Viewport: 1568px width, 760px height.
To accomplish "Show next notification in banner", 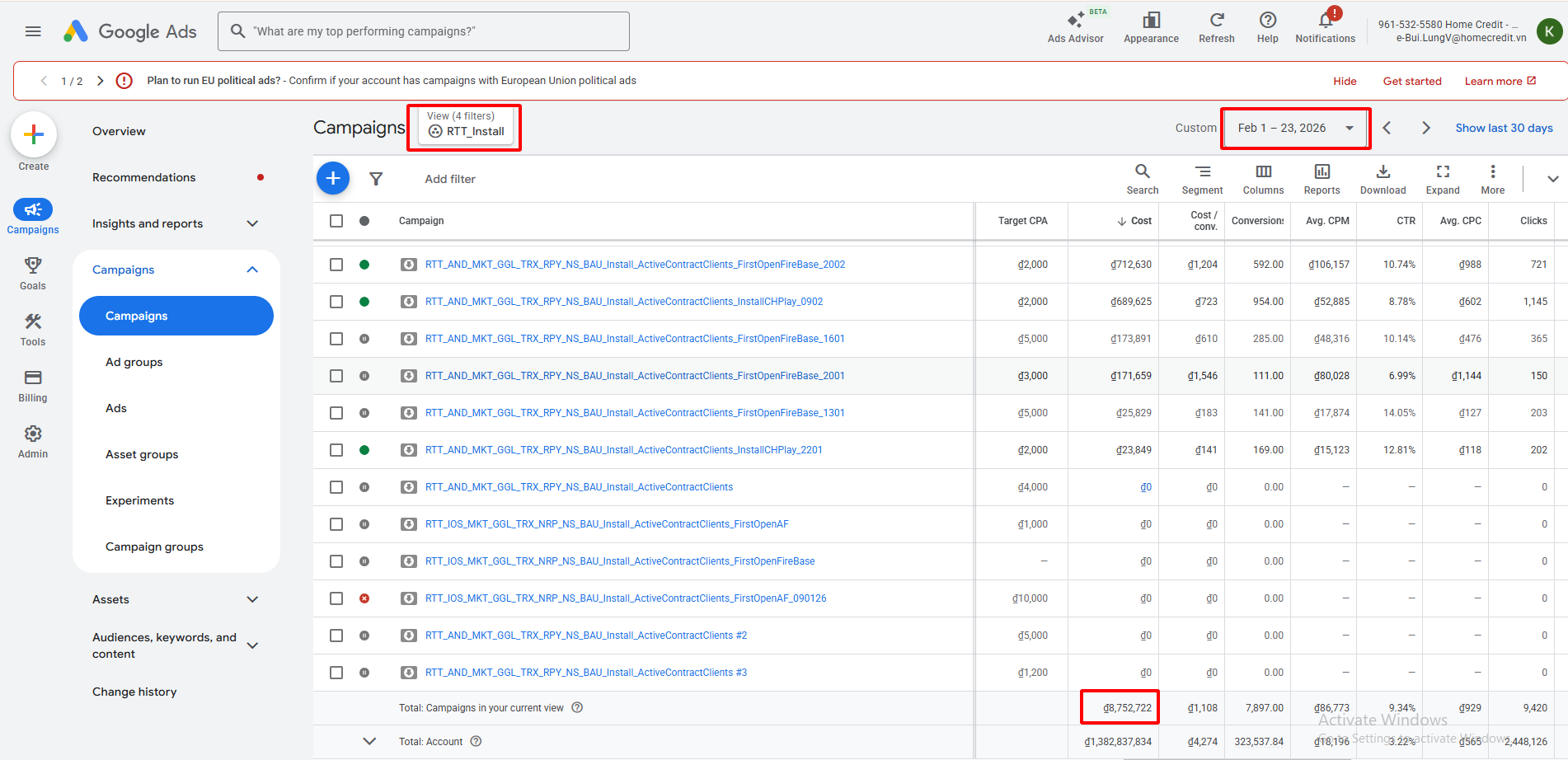I will pos(100,81).
